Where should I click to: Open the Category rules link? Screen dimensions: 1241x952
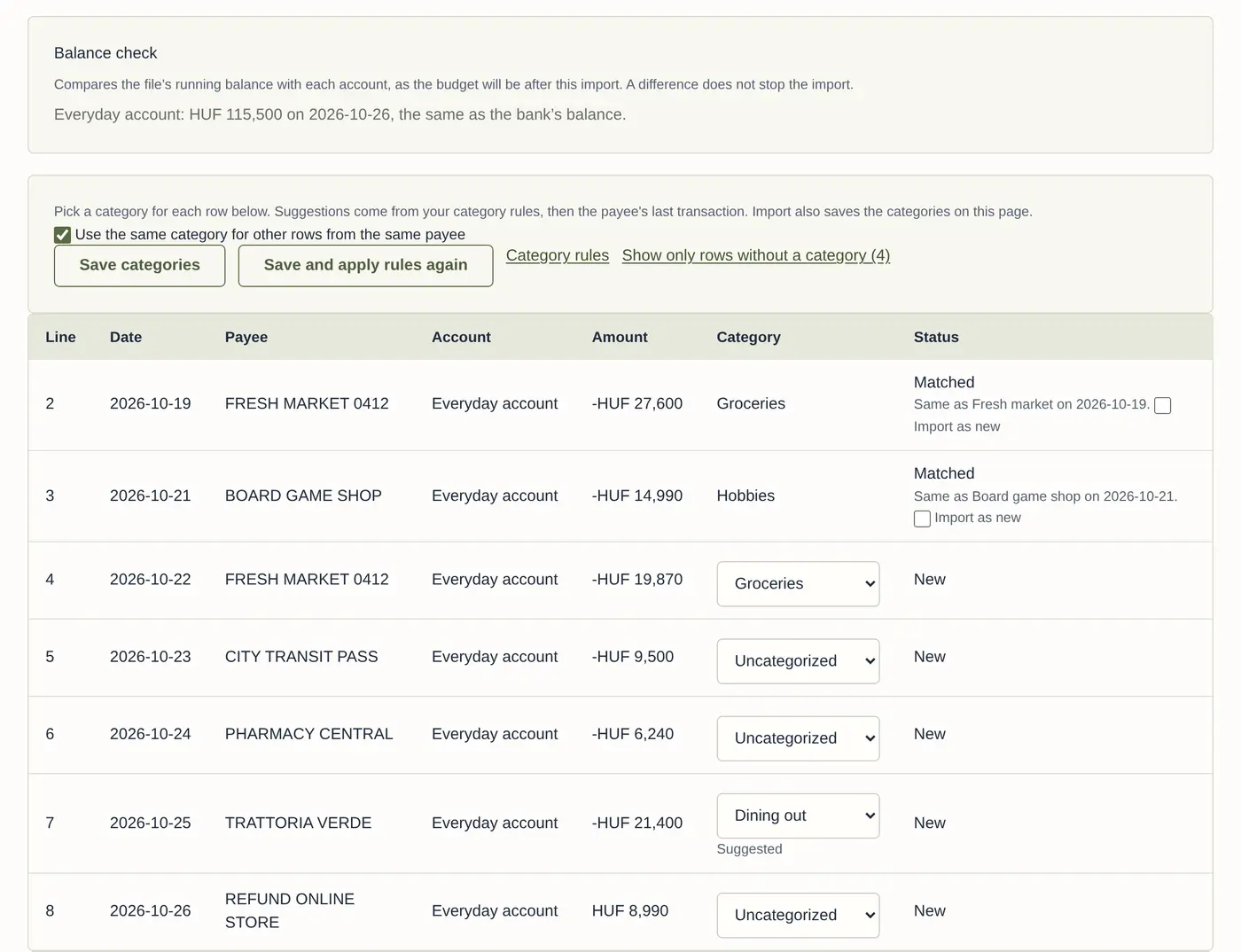(558, 255)
